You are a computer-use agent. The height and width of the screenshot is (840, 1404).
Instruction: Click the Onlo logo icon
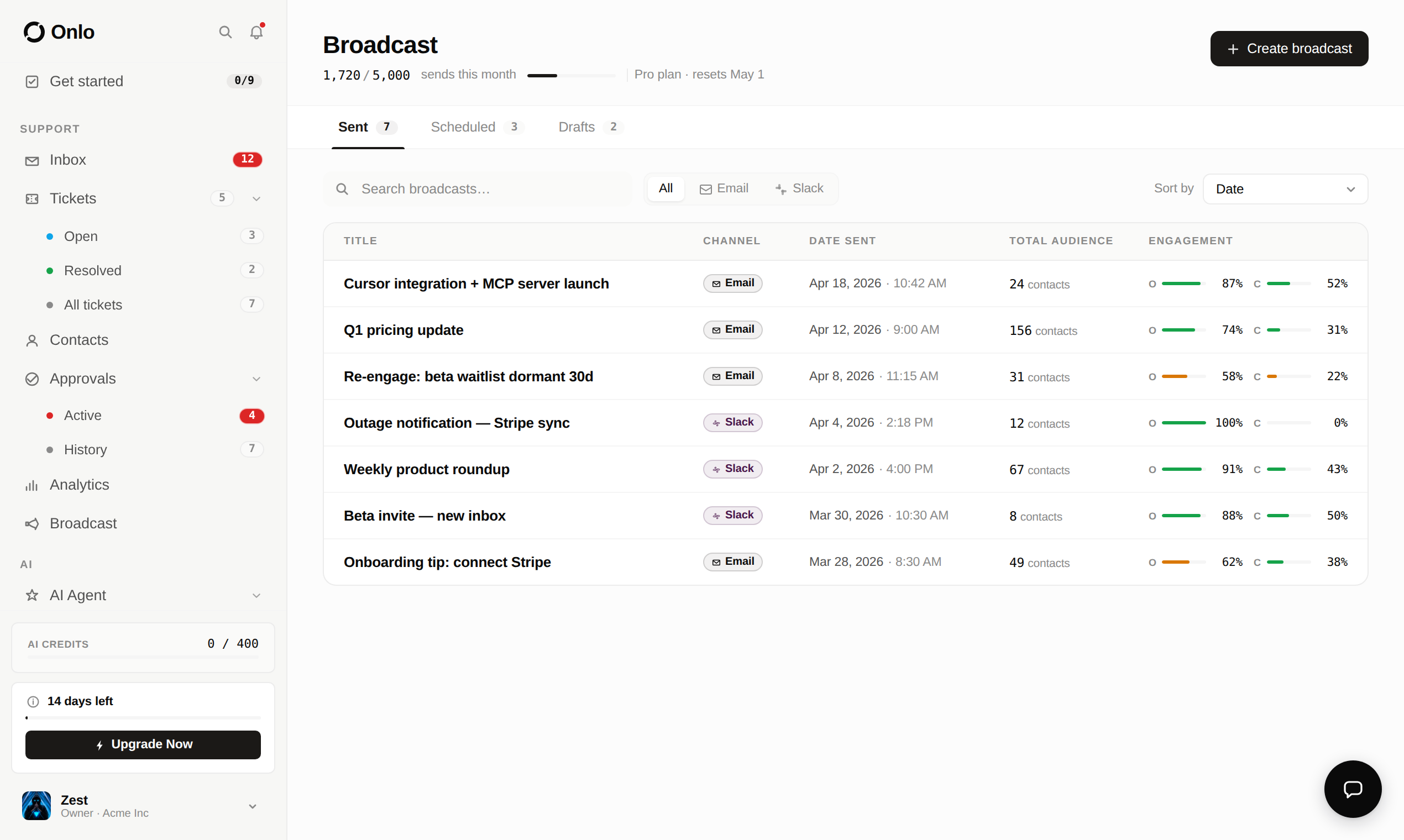[x=34, y=32]
